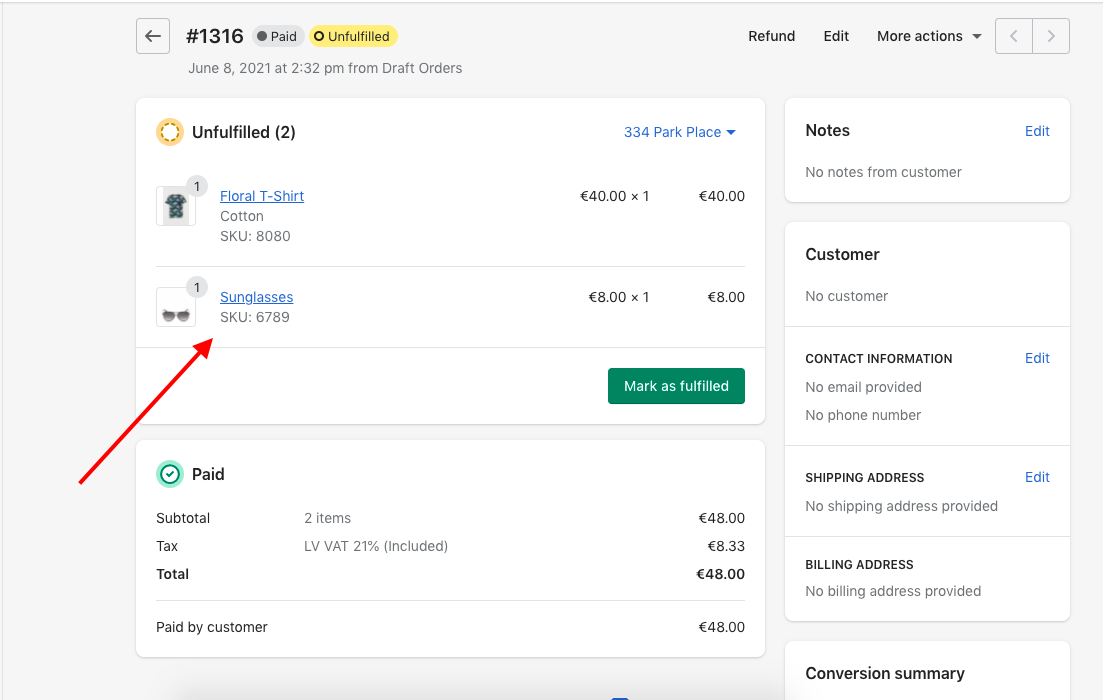Edit the Contact Information section

1037,358
